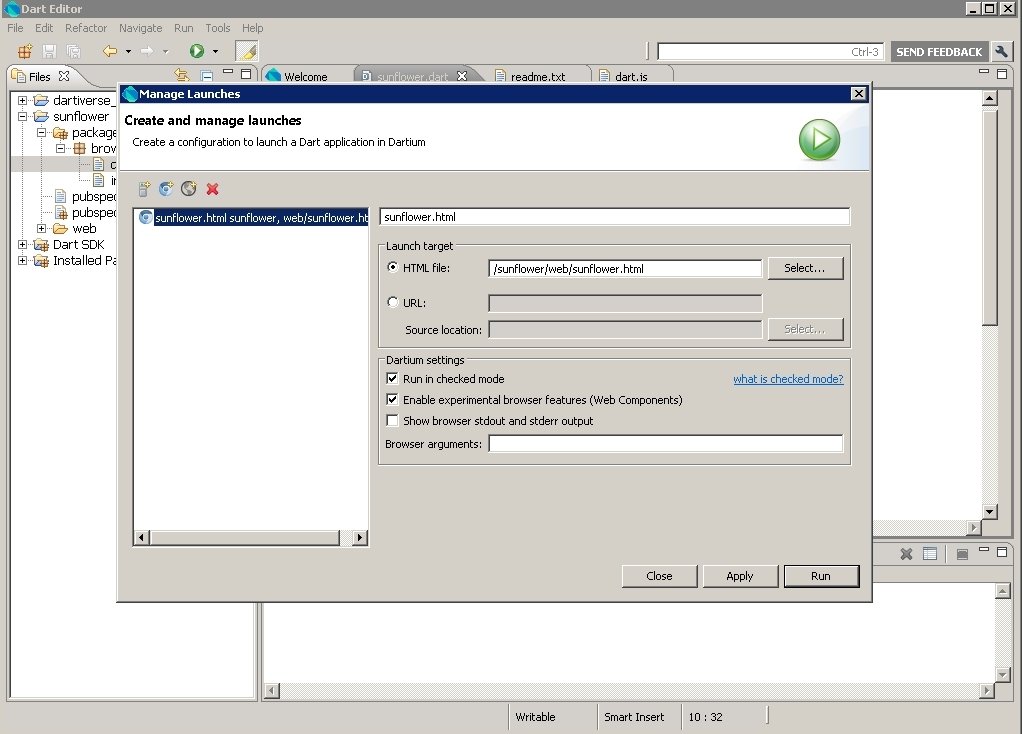Screen dimensions: 1022x734
Task: Click the Apply button
Action: [740, 576]
